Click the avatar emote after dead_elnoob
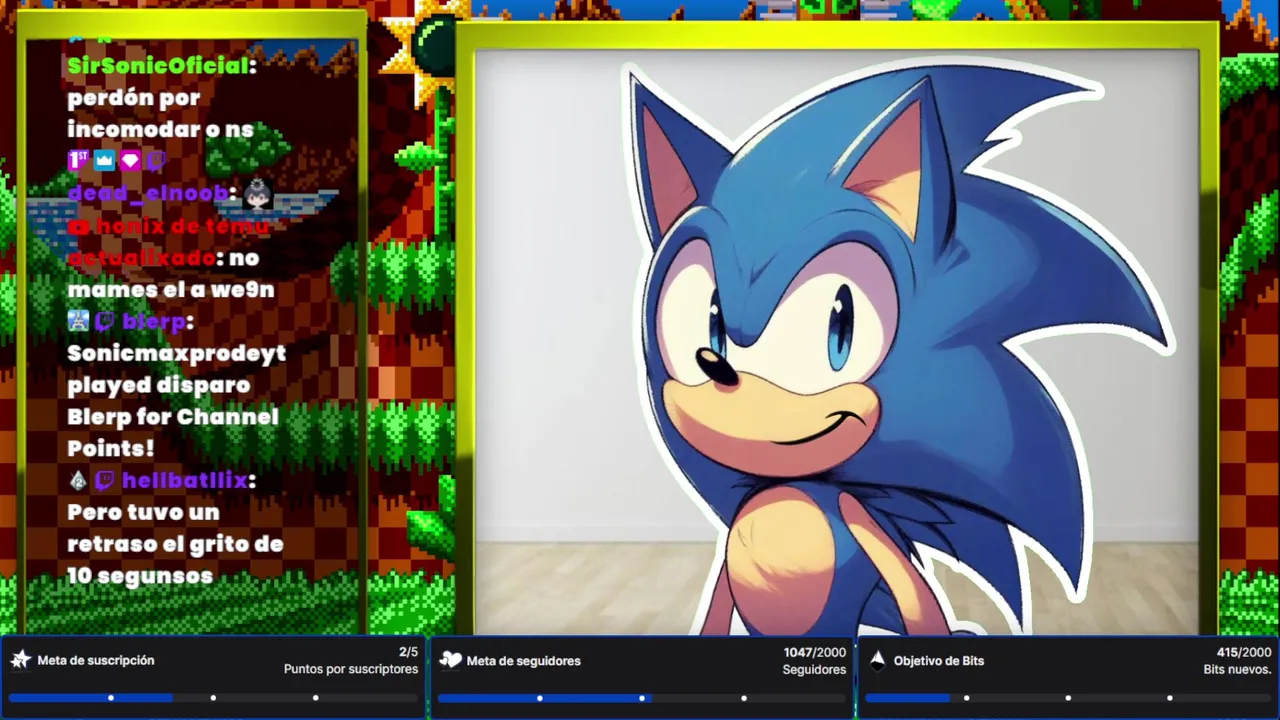The height and width of the screenshot is (720, 1280). click(x=258, y=194)
